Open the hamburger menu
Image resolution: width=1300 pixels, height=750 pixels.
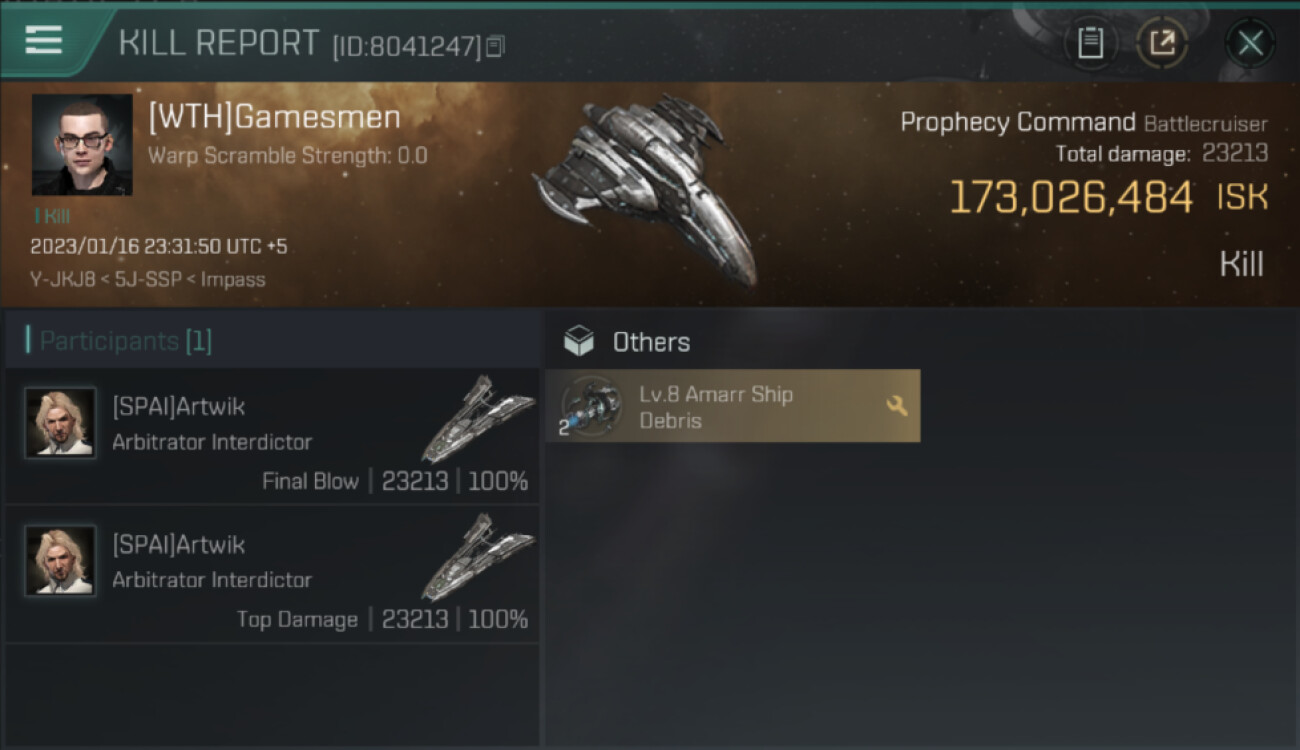[44, 40]
